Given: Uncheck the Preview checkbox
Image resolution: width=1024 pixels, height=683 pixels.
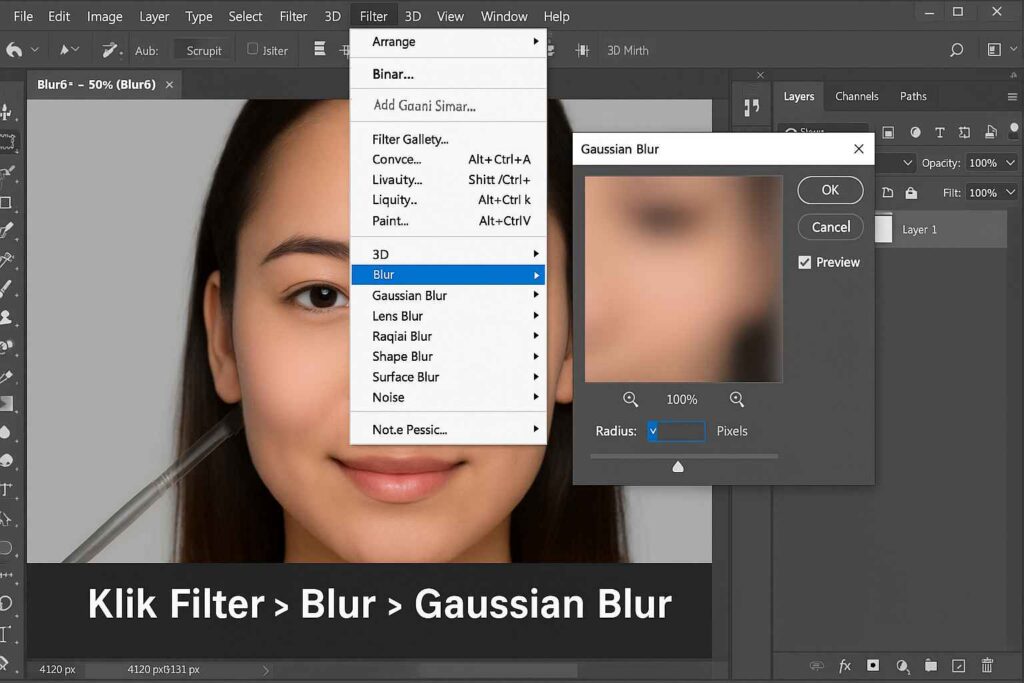Looking at the screenshot, I should point(805,262).
